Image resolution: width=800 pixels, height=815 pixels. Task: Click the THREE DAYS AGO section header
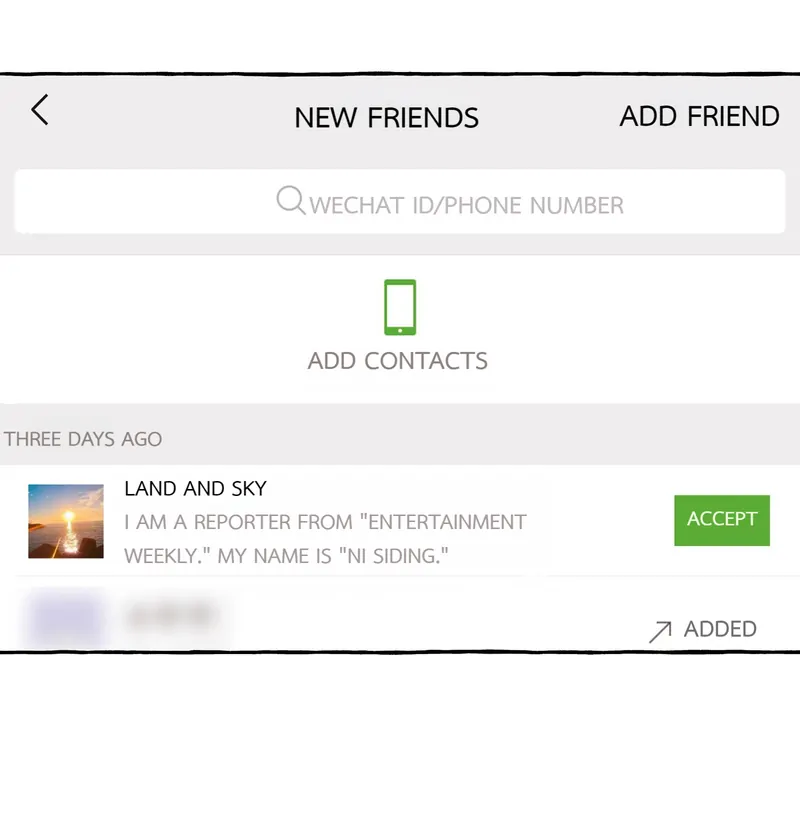click(83, 439)
